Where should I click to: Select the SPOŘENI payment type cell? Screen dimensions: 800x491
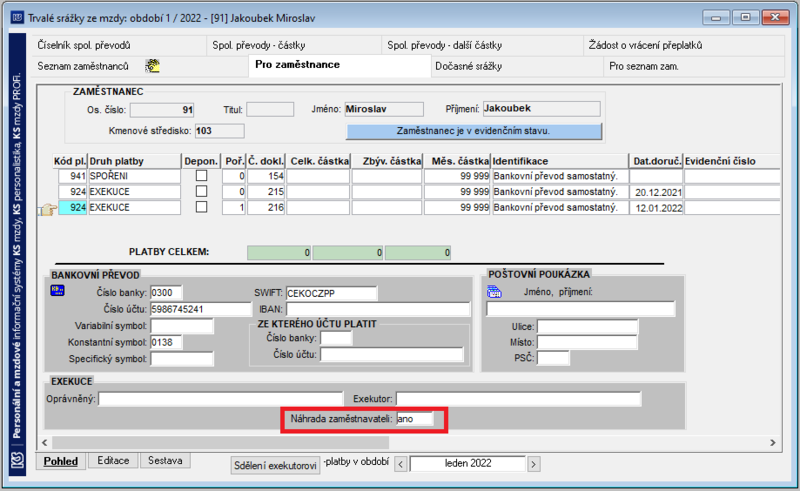pos(134,176)
